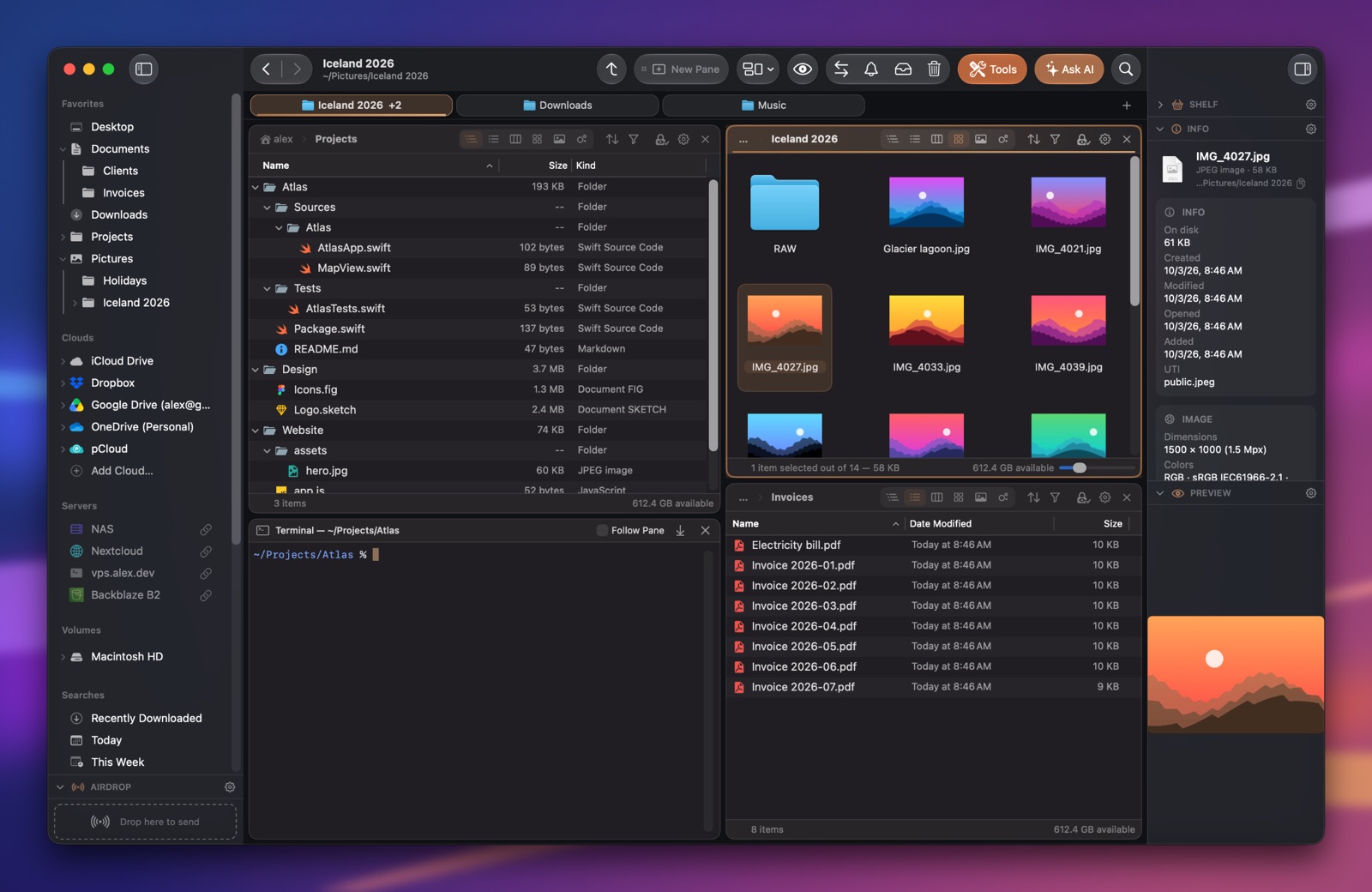Collapse the Tests folder row
The height and width of the screenshot is (892, 1372).
[268, 288]
